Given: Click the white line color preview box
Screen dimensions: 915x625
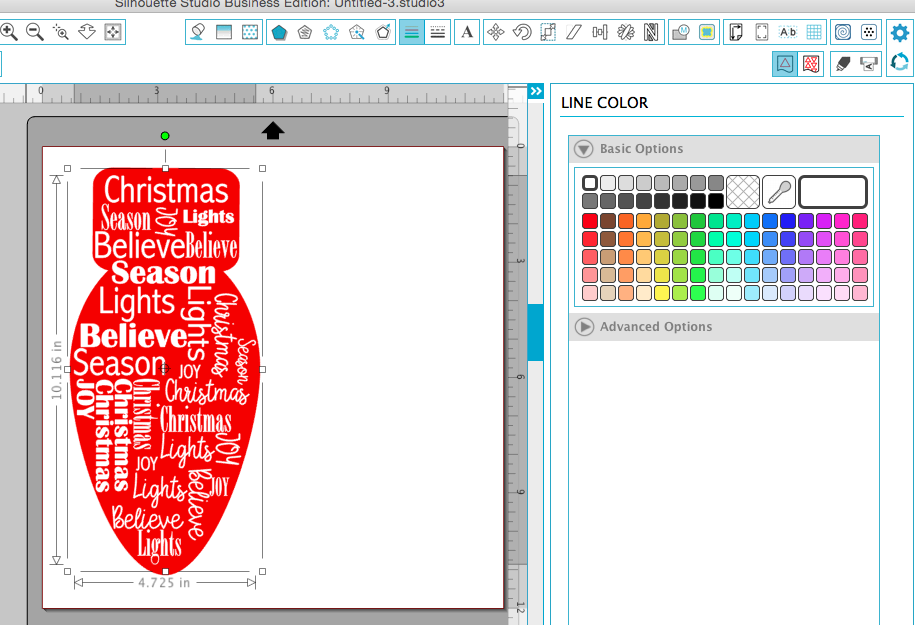Looking at the screenshot, I should [832, 192].
